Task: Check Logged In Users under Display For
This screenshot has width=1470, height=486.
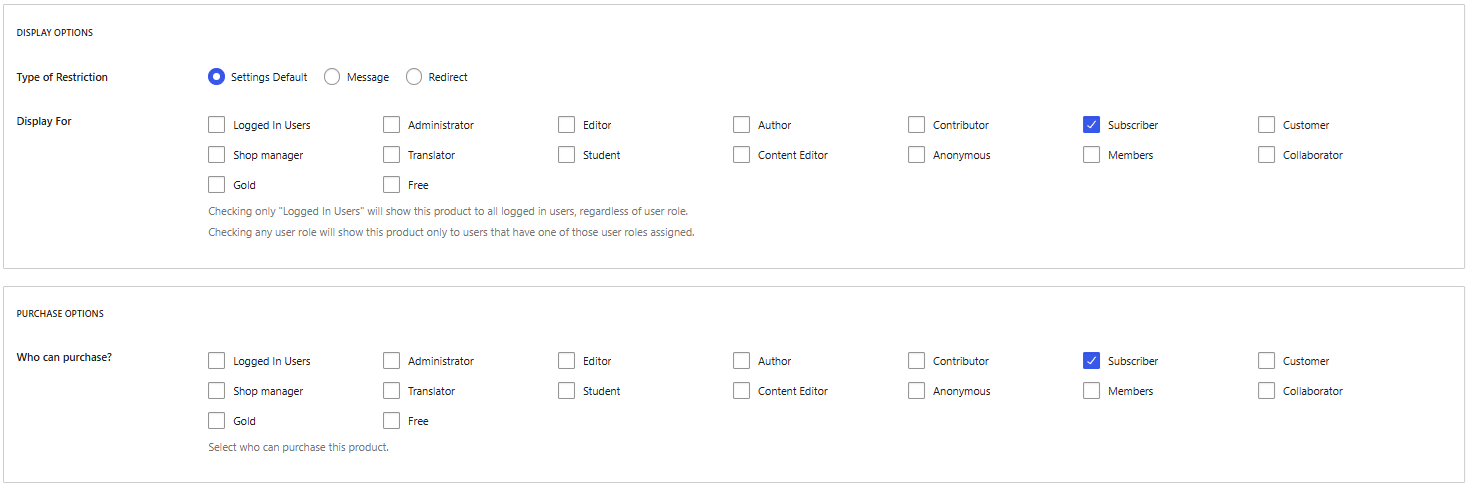Action: [216, 125]
